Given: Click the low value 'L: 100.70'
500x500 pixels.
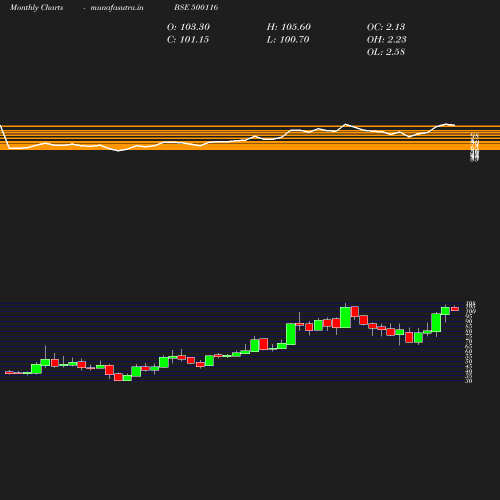Looking at the screenshot, I should [288, 40].
